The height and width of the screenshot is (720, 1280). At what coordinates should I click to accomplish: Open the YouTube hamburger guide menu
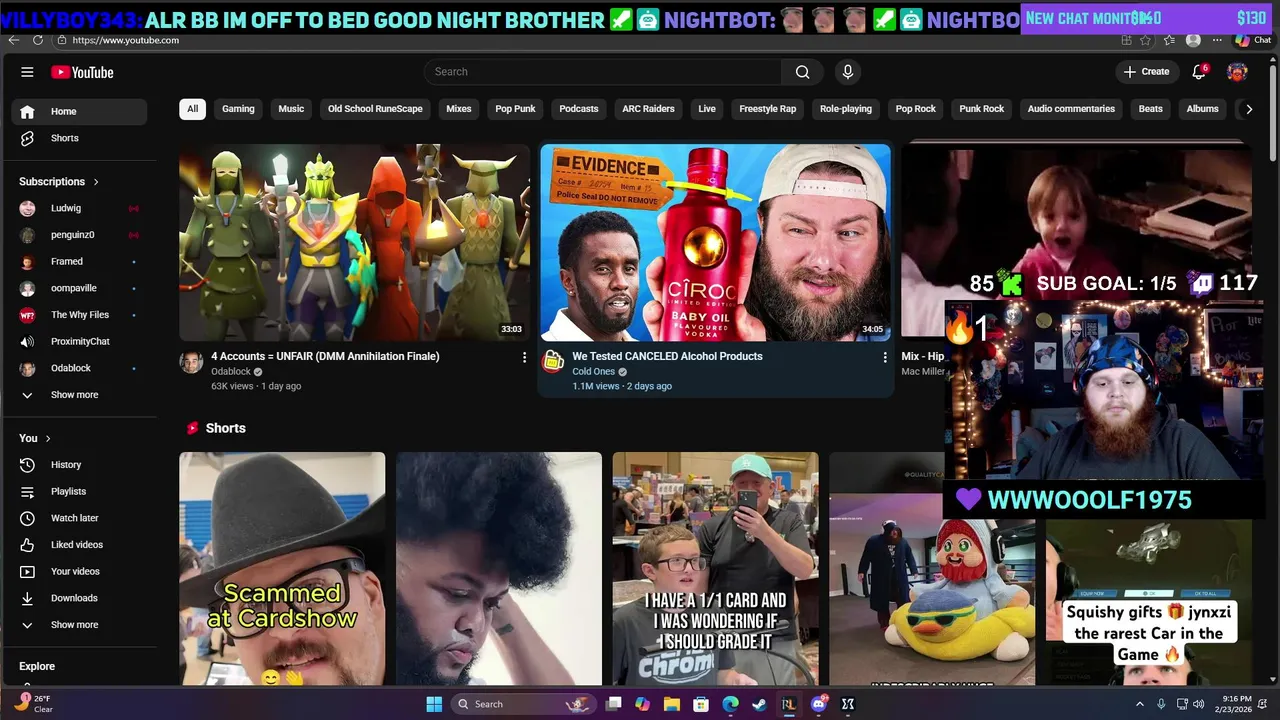coord(27,72)
